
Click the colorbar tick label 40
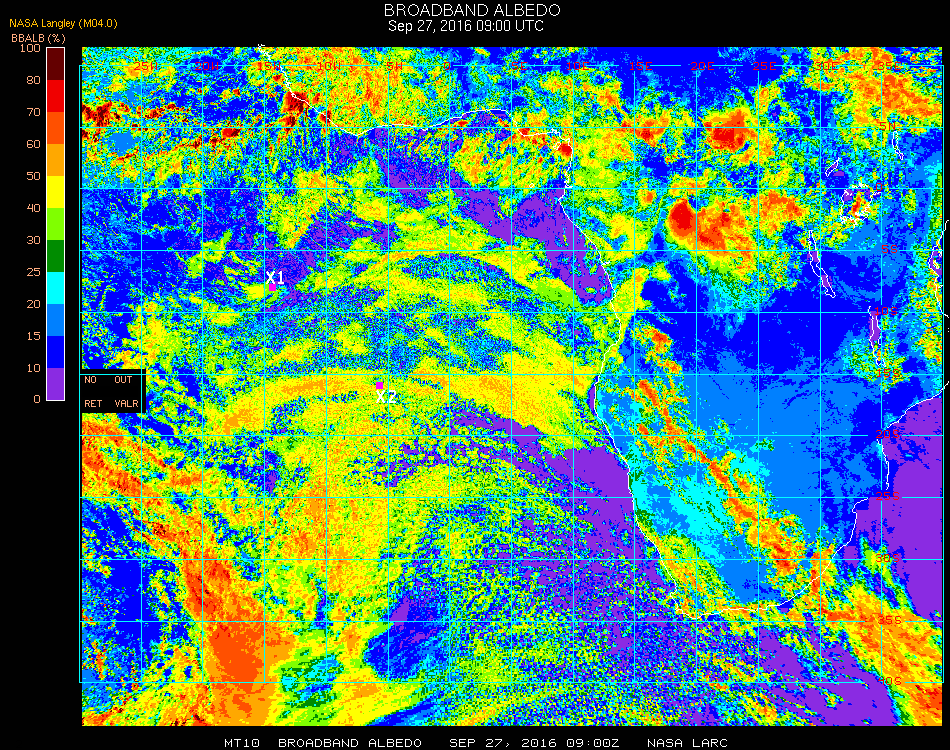click(33, 208)
